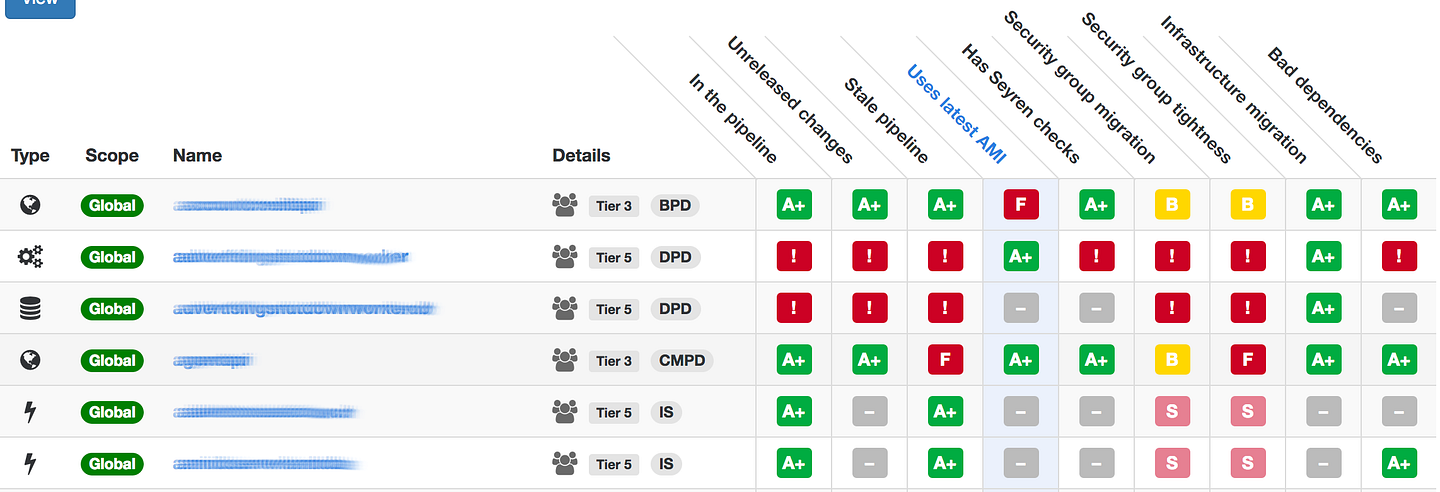This screenshot has width=1440, height=492.
Task: Click the globe type icon in the BPD row
Action: 31,205
